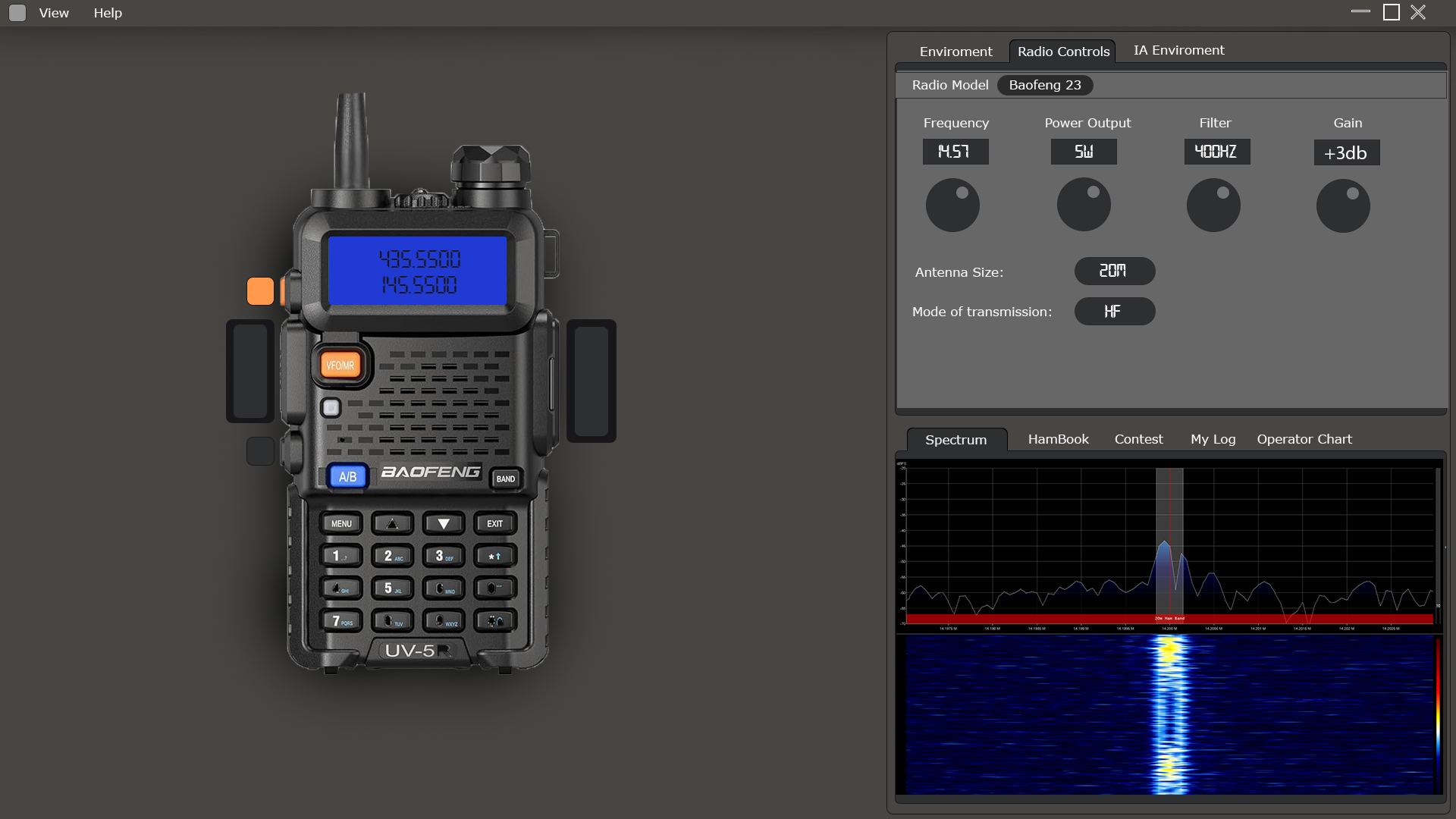
Task: Click keypad digit 7 PQRS
Action: (341, 621)
